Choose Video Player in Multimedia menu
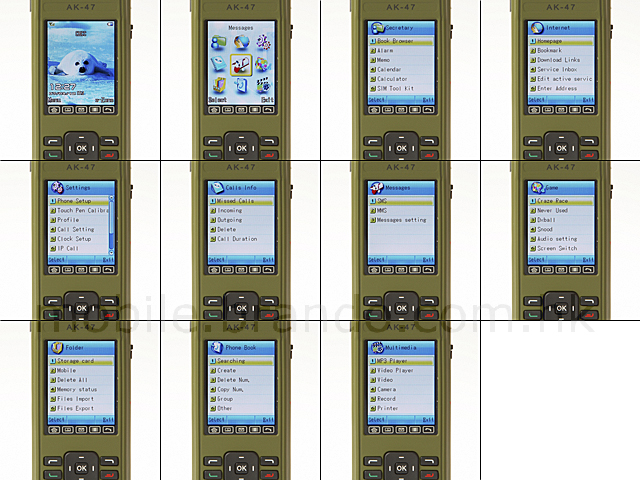640x480 pixels. click(x=398, y=371)
